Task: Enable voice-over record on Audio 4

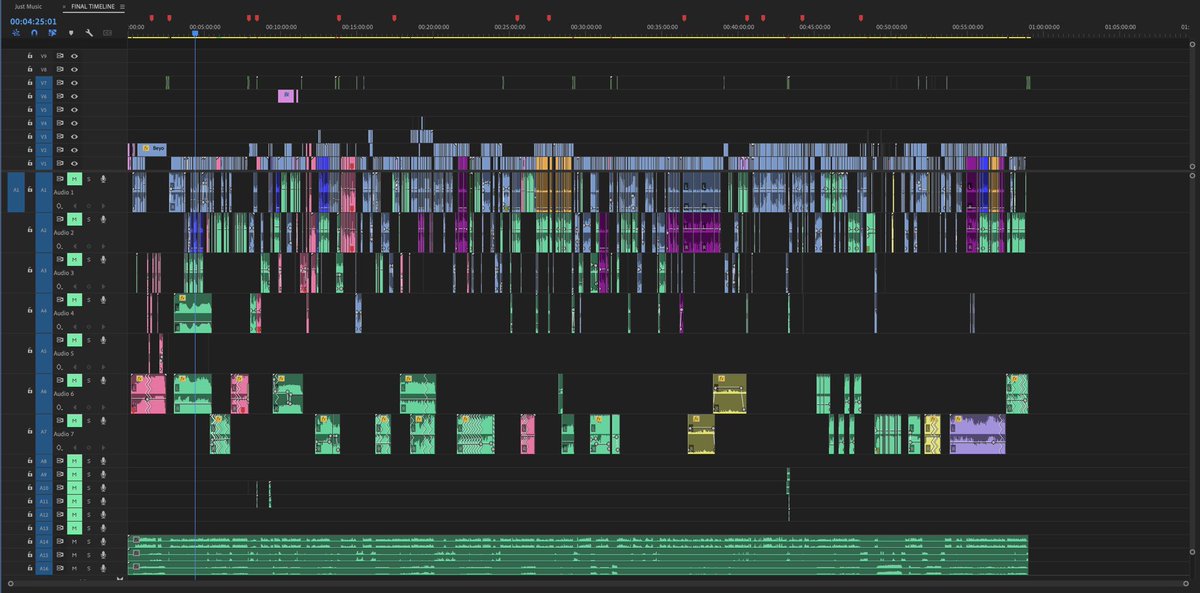Action: tap(102, 299)
